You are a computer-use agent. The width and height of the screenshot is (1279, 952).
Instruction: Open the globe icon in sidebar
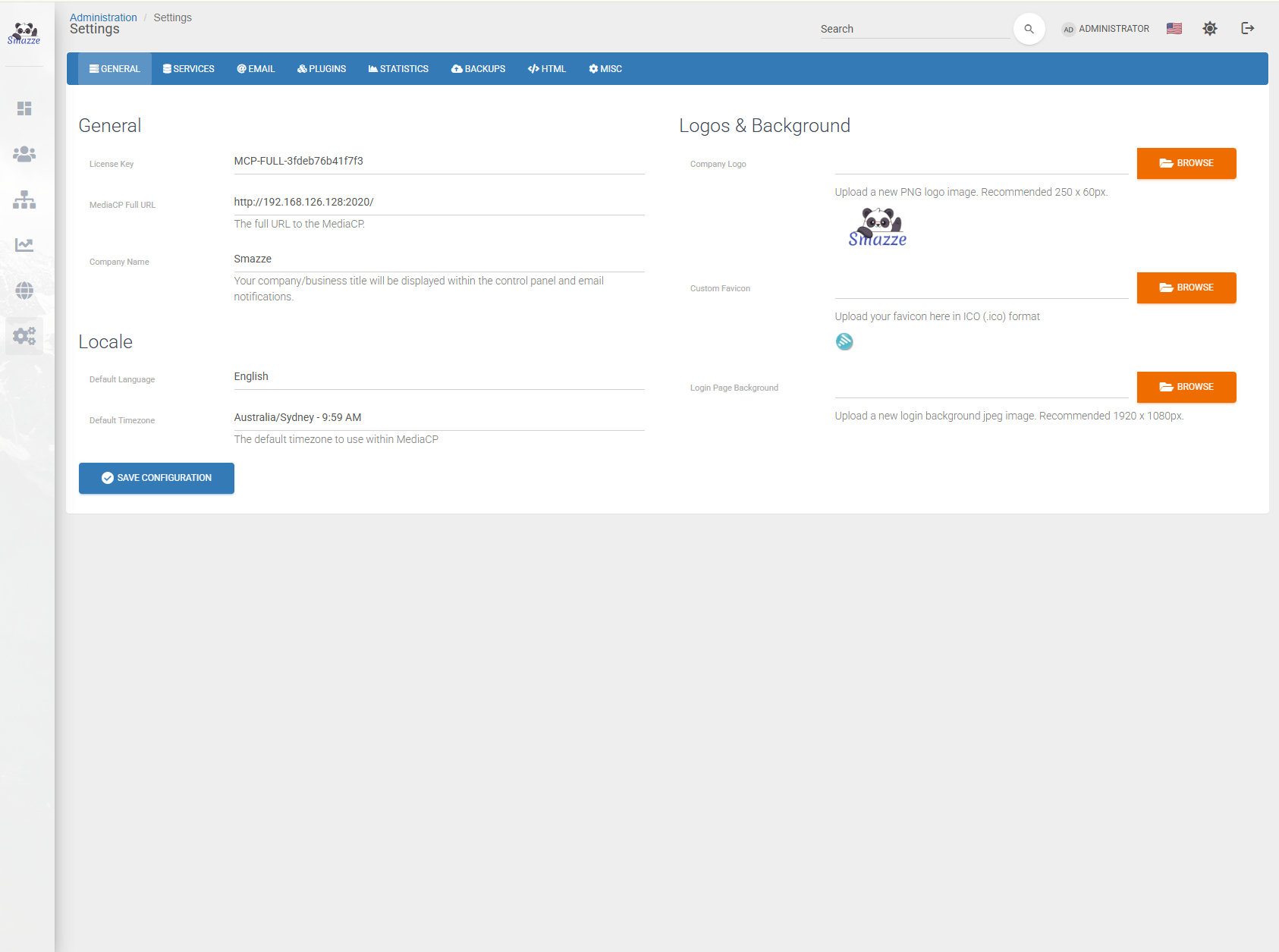pyautogui.click(x=24, y=291)
